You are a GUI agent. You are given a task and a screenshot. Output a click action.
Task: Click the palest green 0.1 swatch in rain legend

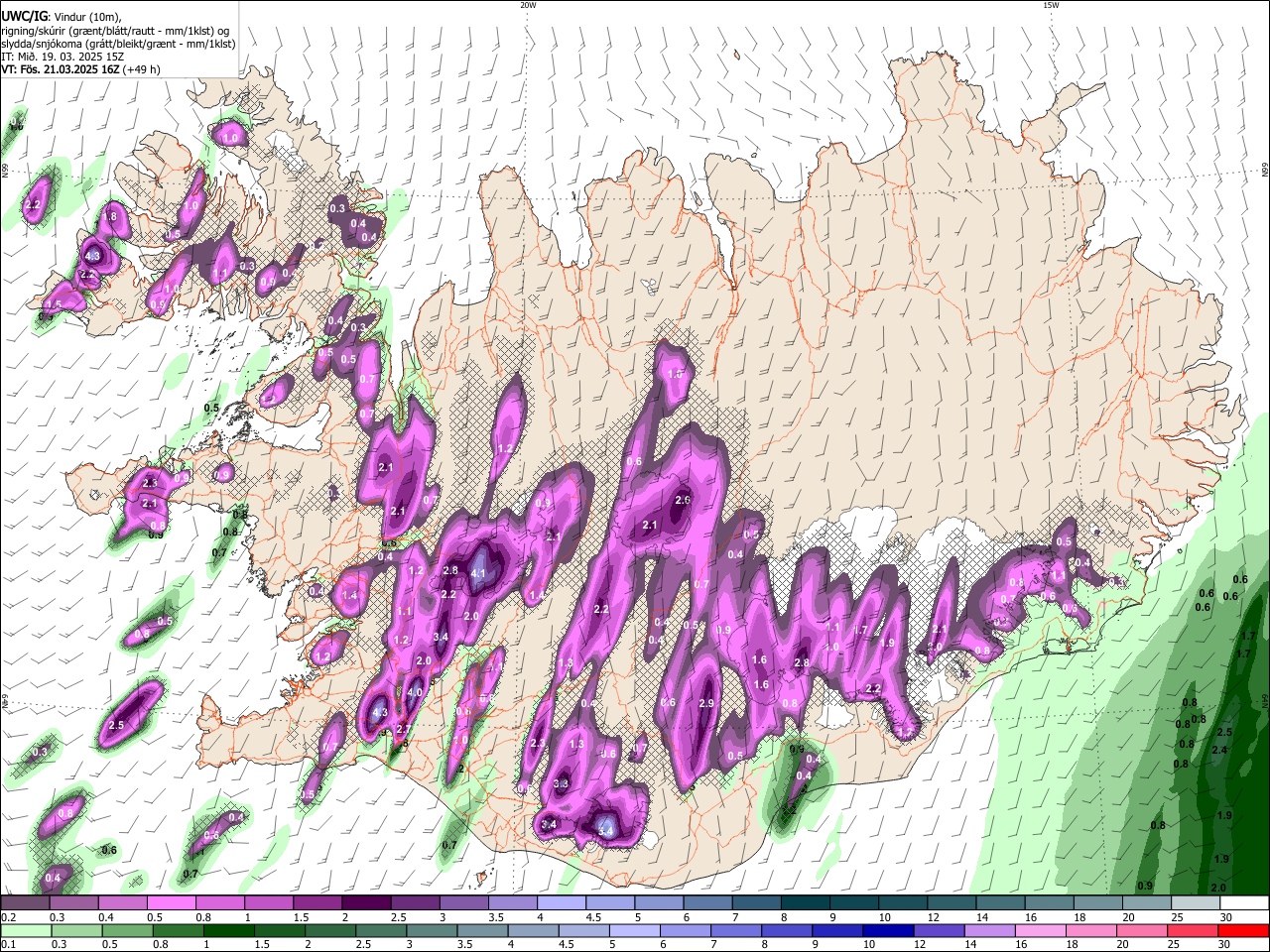pyautogui.click(x=26, y=930)
